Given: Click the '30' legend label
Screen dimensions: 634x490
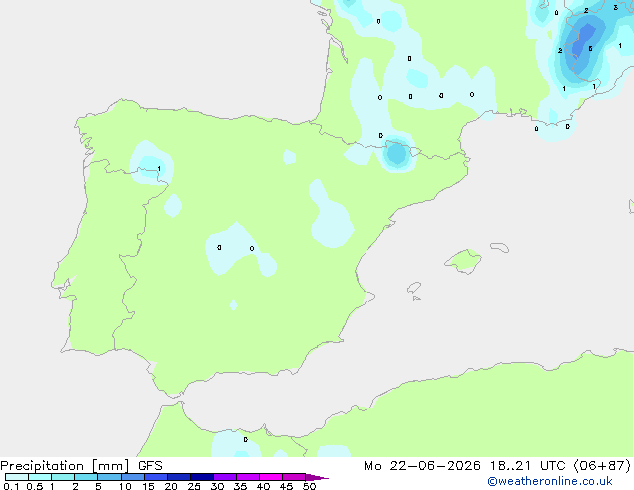Looking at the screenshot, I should click(x=217, y=486).
